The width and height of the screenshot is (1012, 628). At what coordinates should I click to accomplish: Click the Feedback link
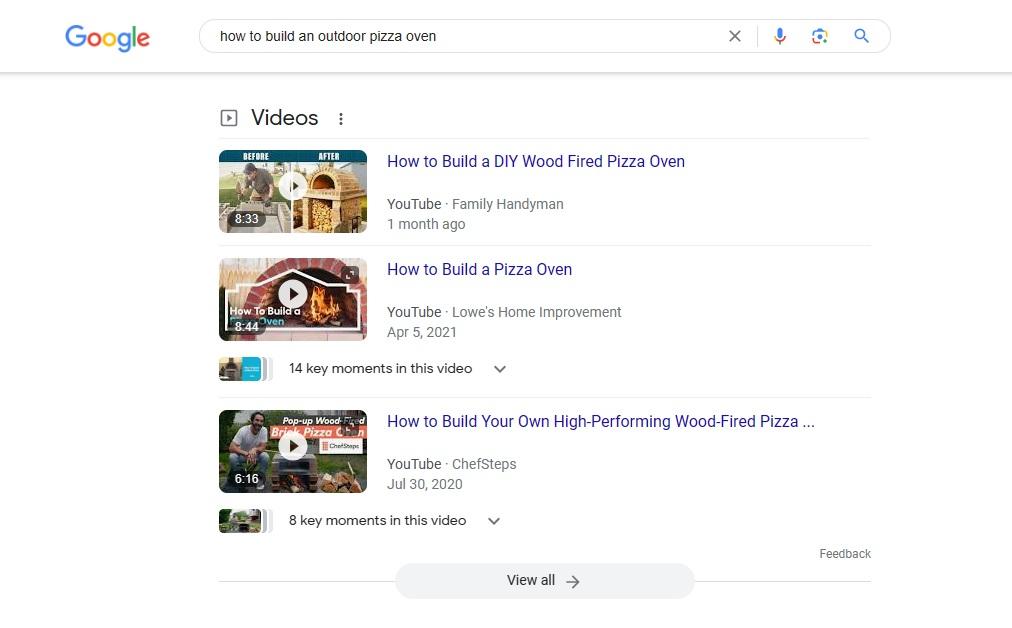click(844, 554)
